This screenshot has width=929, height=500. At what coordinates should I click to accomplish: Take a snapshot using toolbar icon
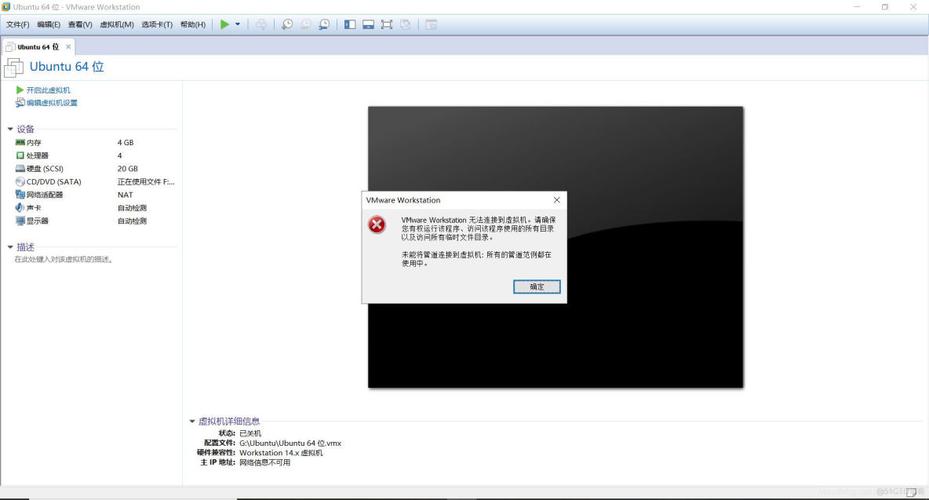click(287, 24)
